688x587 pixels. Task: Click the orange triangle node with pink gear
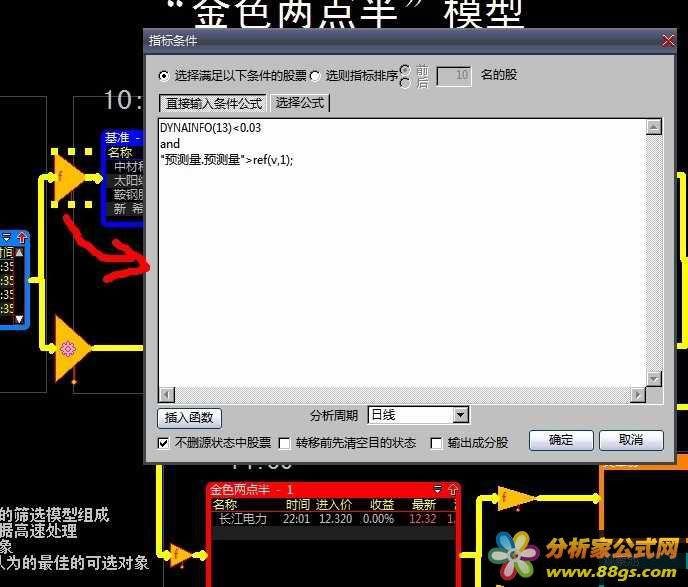(71, 348)
